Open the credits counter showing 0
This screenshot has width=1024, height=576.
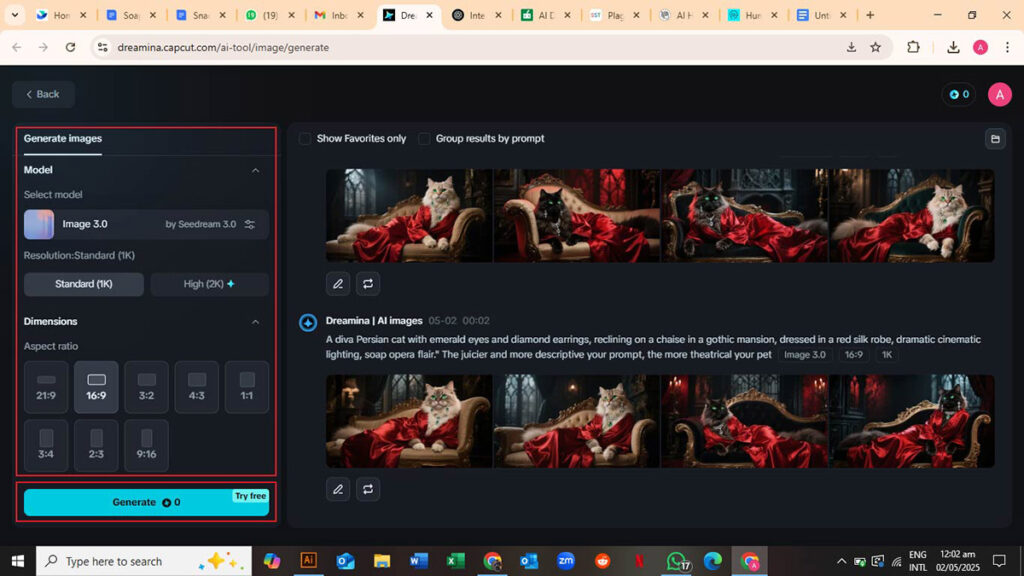[959, 95]
